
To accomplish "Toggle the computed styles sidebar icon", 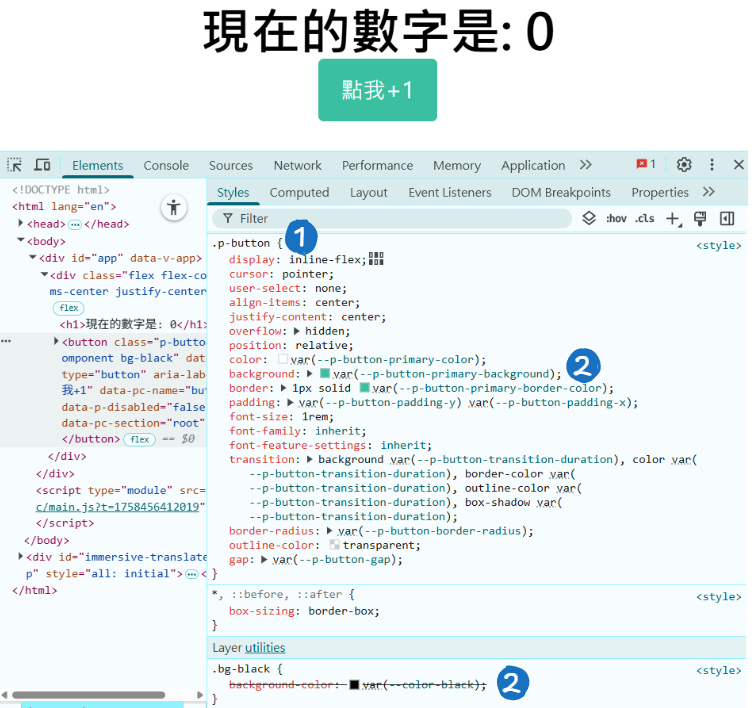I will click(x=727, y=219).
